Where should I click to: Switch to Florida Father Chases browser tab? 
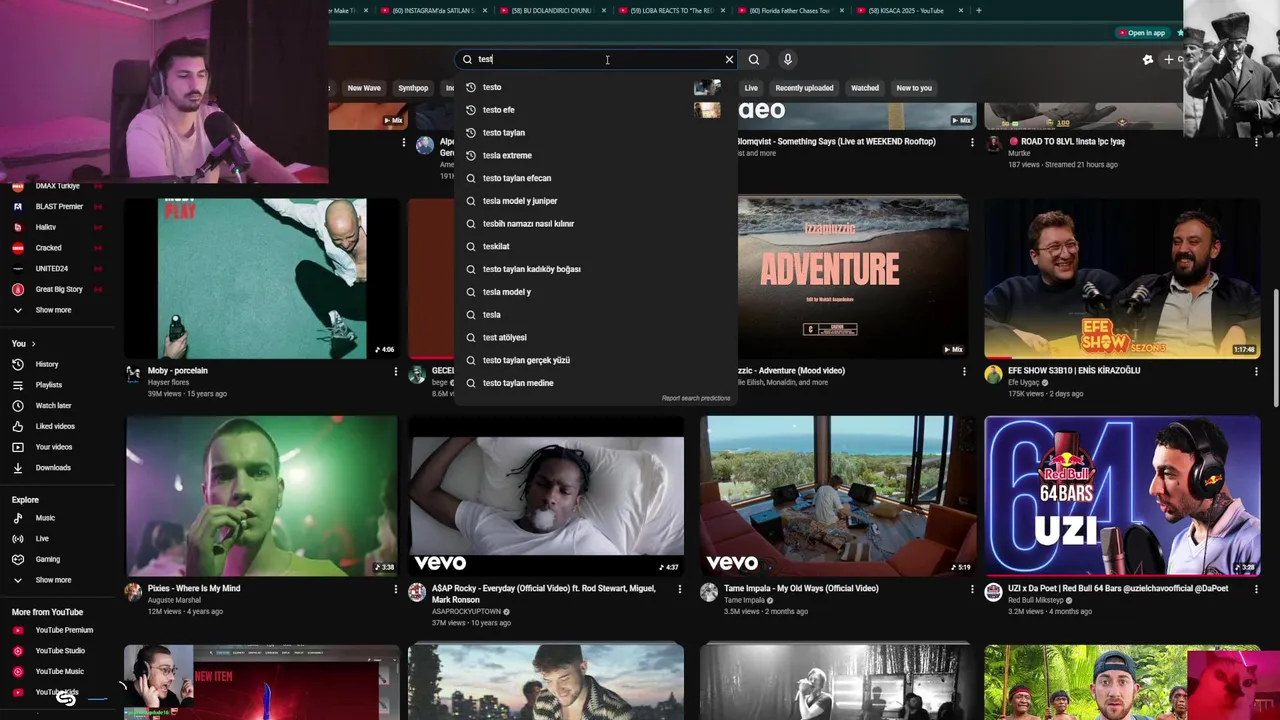[790, 10]
